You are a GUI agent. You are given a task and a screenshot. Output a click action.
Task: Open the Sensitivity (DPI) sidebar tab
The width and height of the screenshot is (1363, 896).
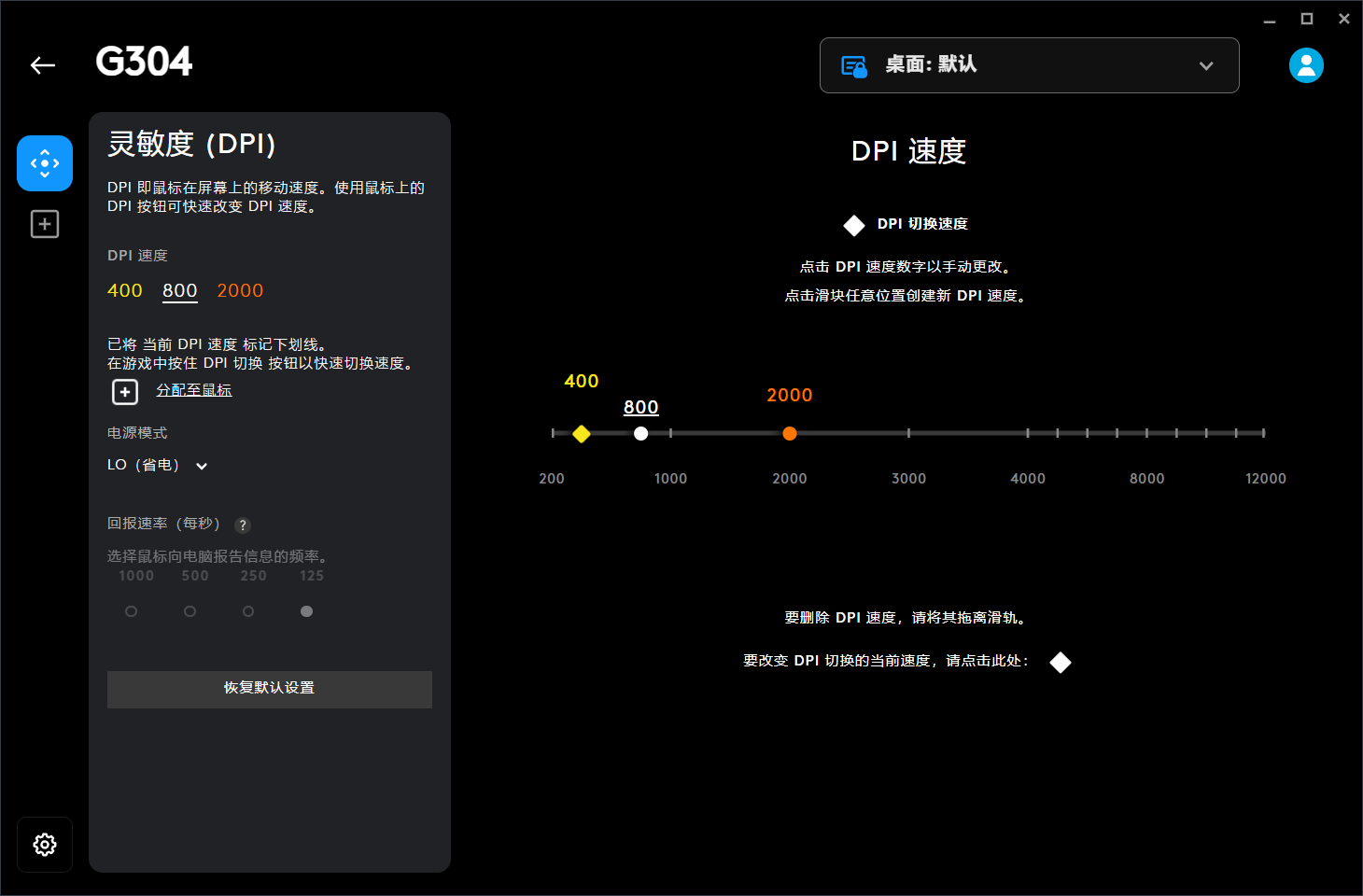tap(45, 163)
